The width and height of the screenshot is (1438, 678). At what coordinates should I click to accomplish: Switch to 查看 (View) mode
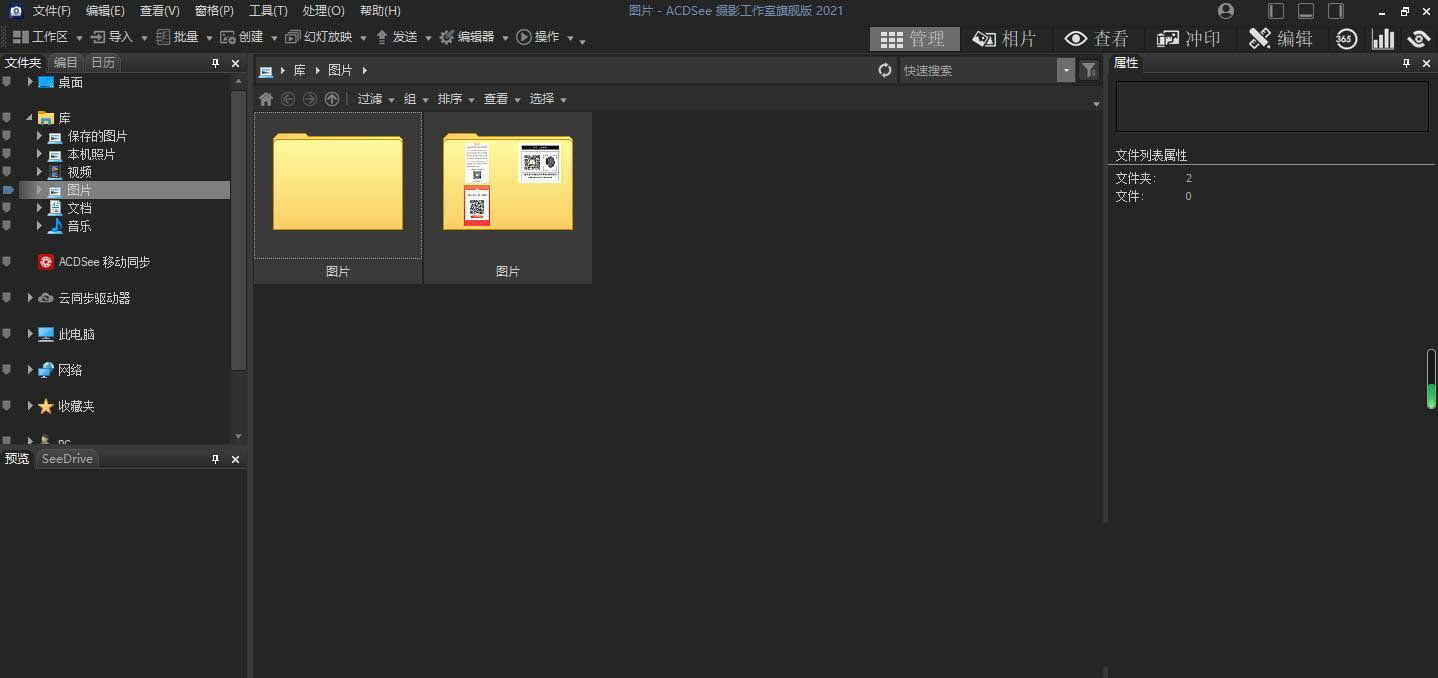[x=1096, y=39]
